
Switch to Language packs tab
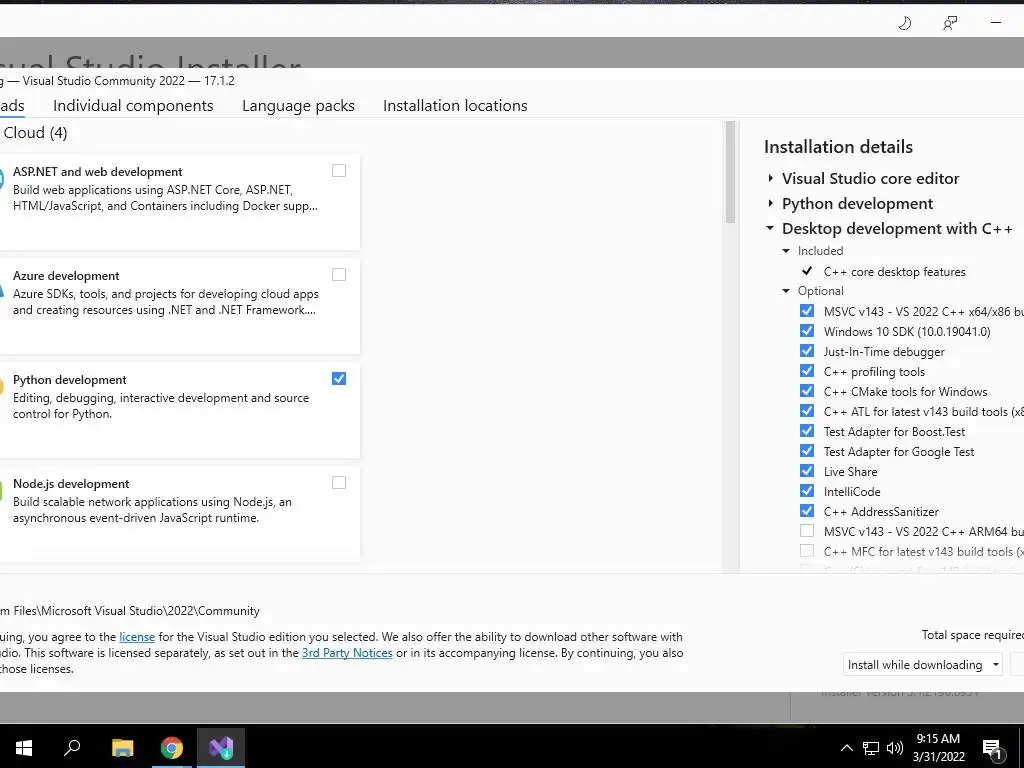[298, 106]
